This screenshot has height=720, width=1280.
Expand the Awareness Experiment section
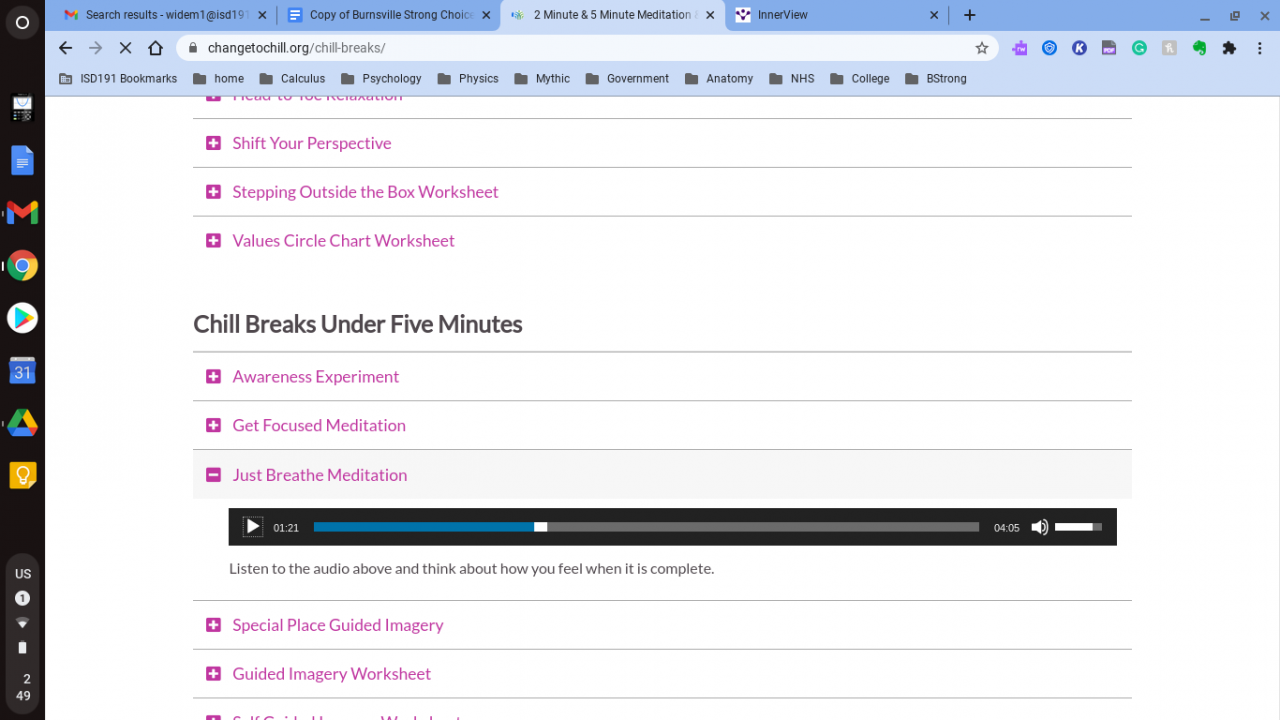coord(213,377)
